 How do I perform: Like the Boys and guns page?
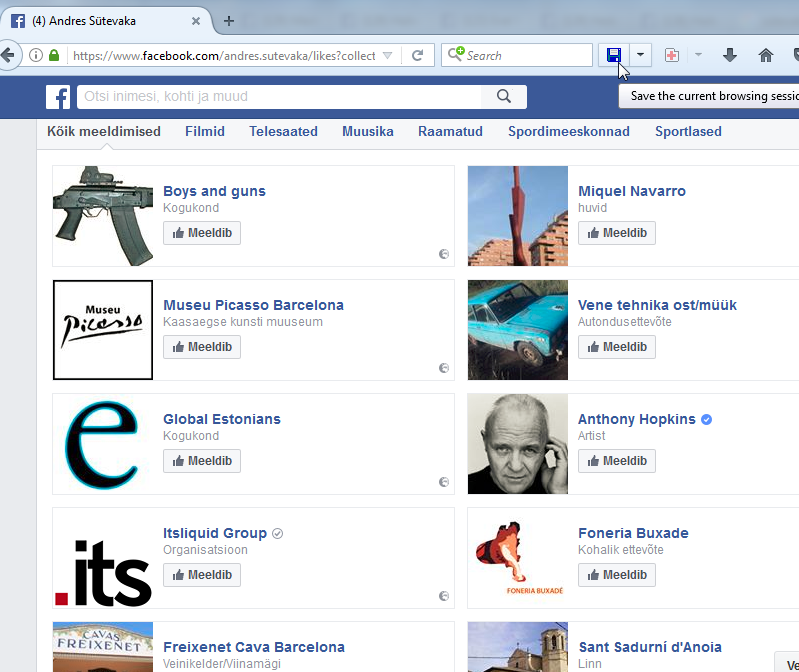click(x=202, y=233)
